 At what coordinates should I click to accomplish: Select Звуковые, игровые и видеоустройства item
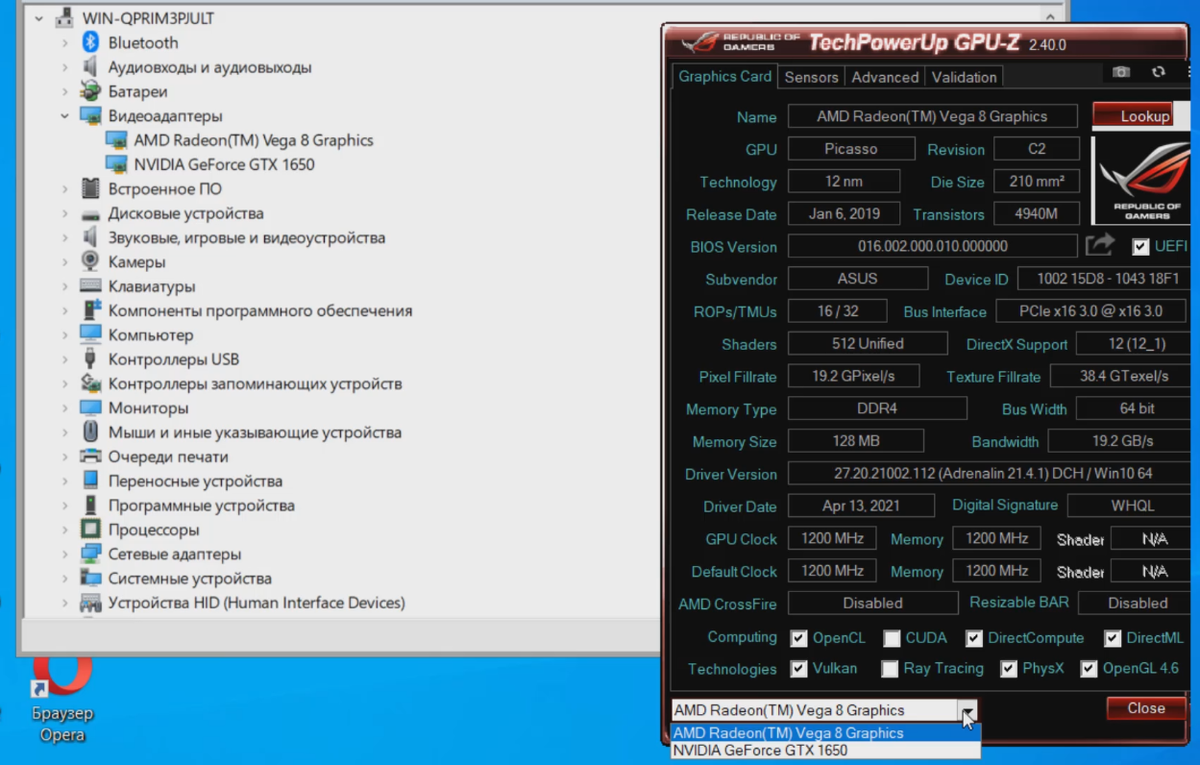coord(247,238)
